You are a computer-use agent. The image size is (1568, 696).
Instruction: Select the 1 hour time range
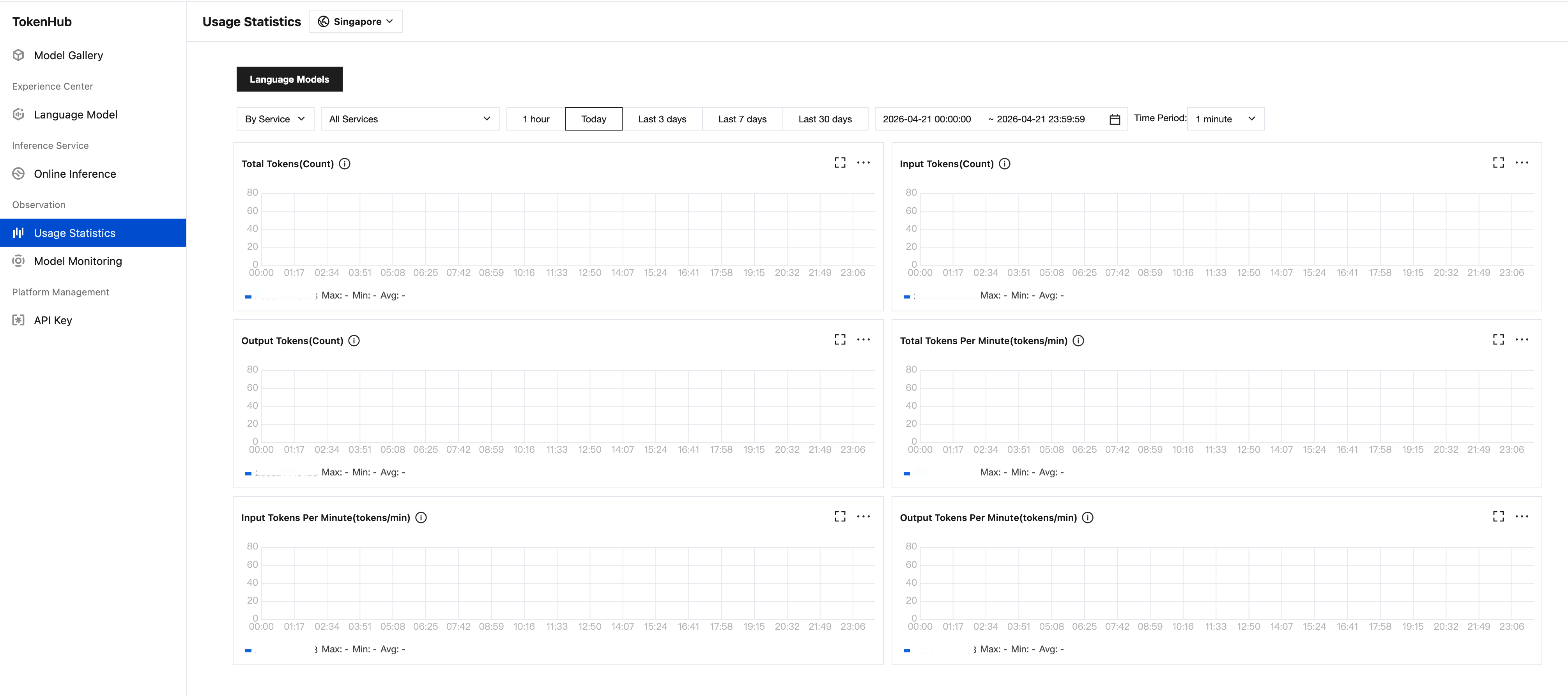(x=536, y=119)
